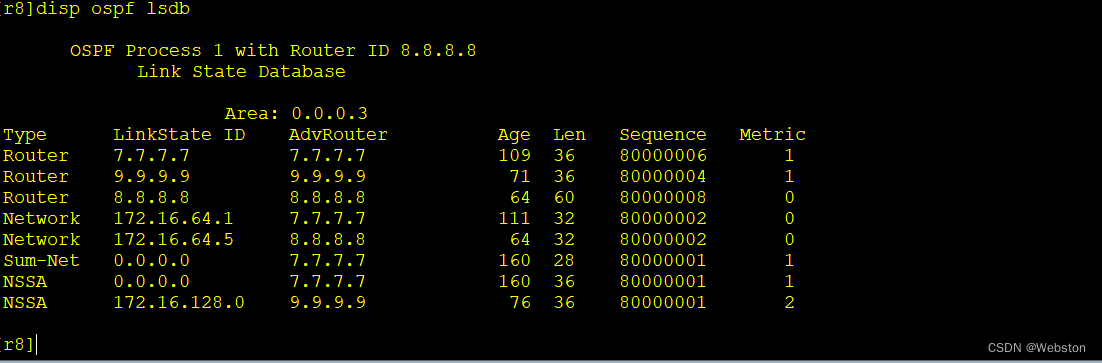This screenshot has height=363, width=1102.
Task: Click the 'Sum-Net' type entry
Action: [x=41, y=261]
